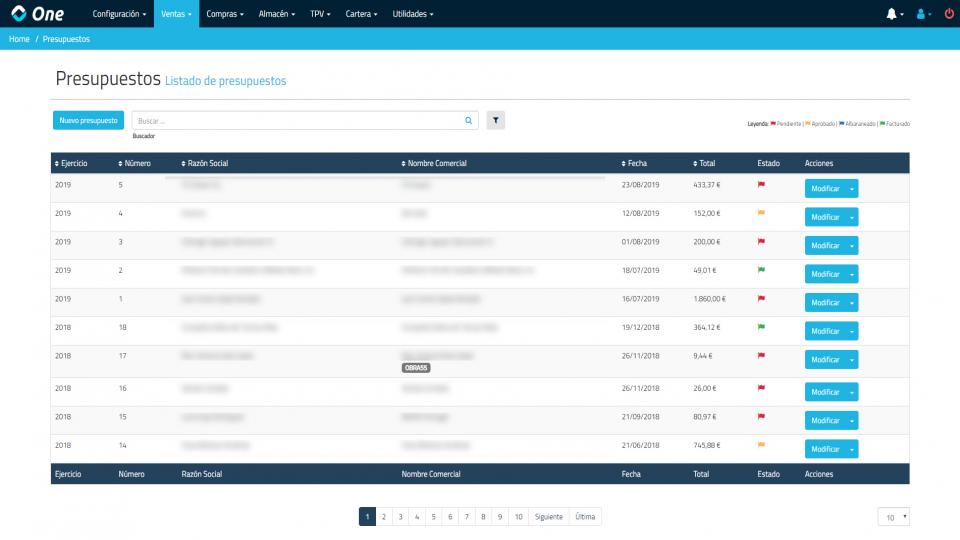Click the notifications bell icon
The width and height of the screenshot is (960, 540).
(x=891, y=14)
